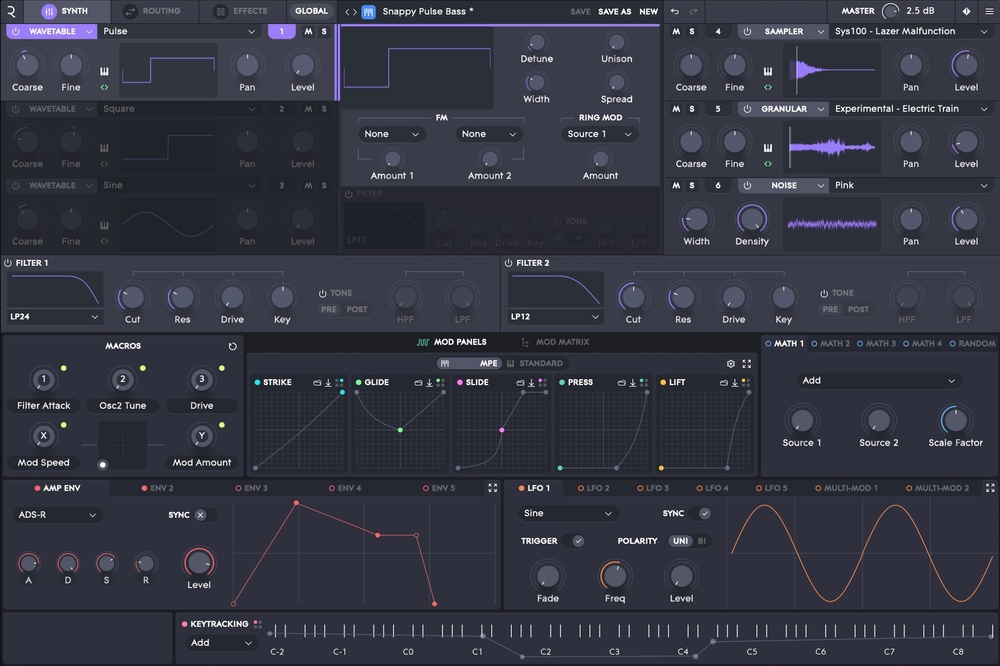This screenshot has height=666, width=1000.
Task: Switch to the Effects tab
Action: (241, 11)
